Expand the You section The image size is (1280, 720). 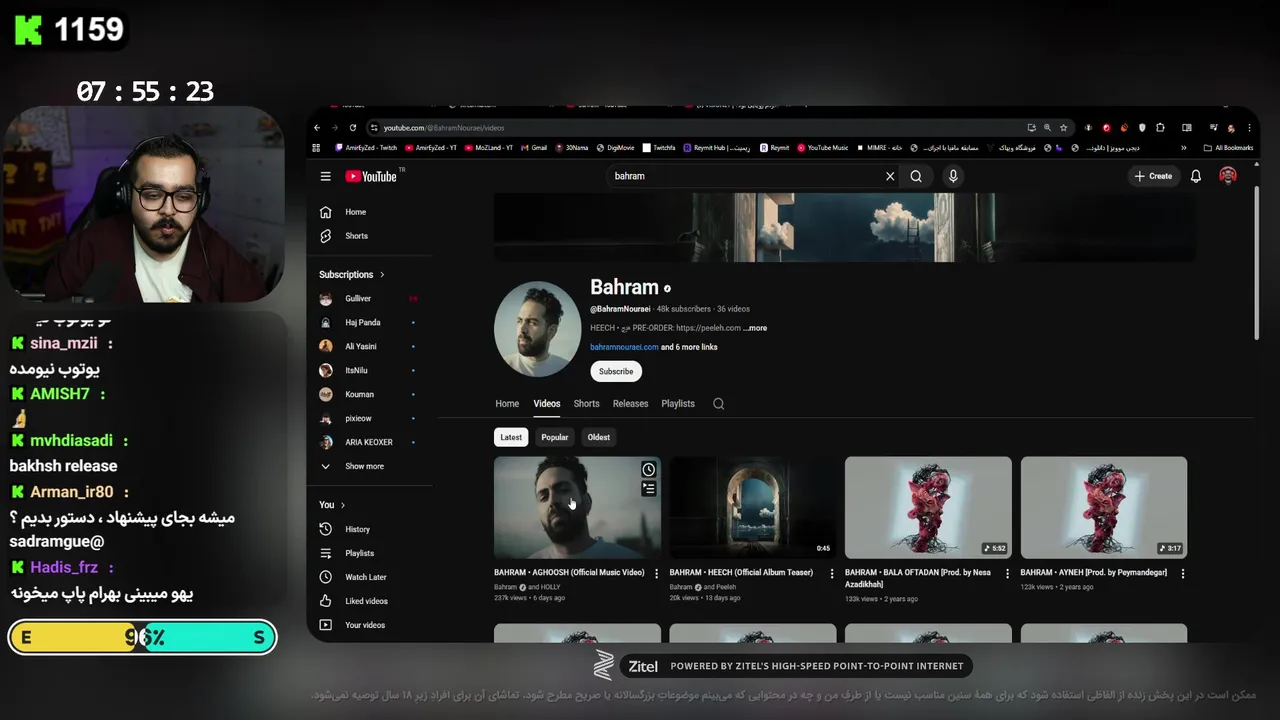(332, 505)
